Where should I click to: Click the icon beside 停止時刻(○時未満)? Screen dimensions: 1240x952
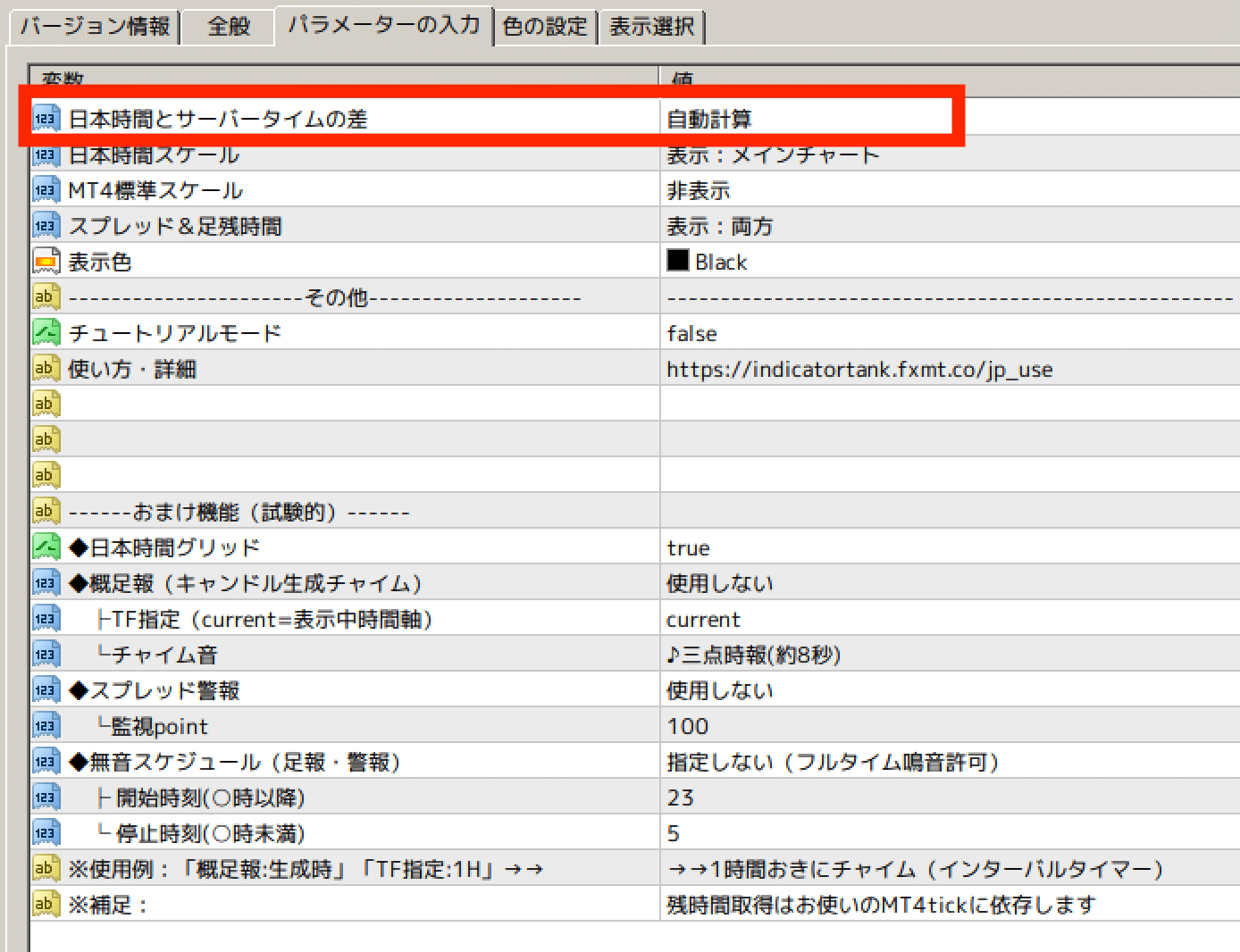click(46, 833)
